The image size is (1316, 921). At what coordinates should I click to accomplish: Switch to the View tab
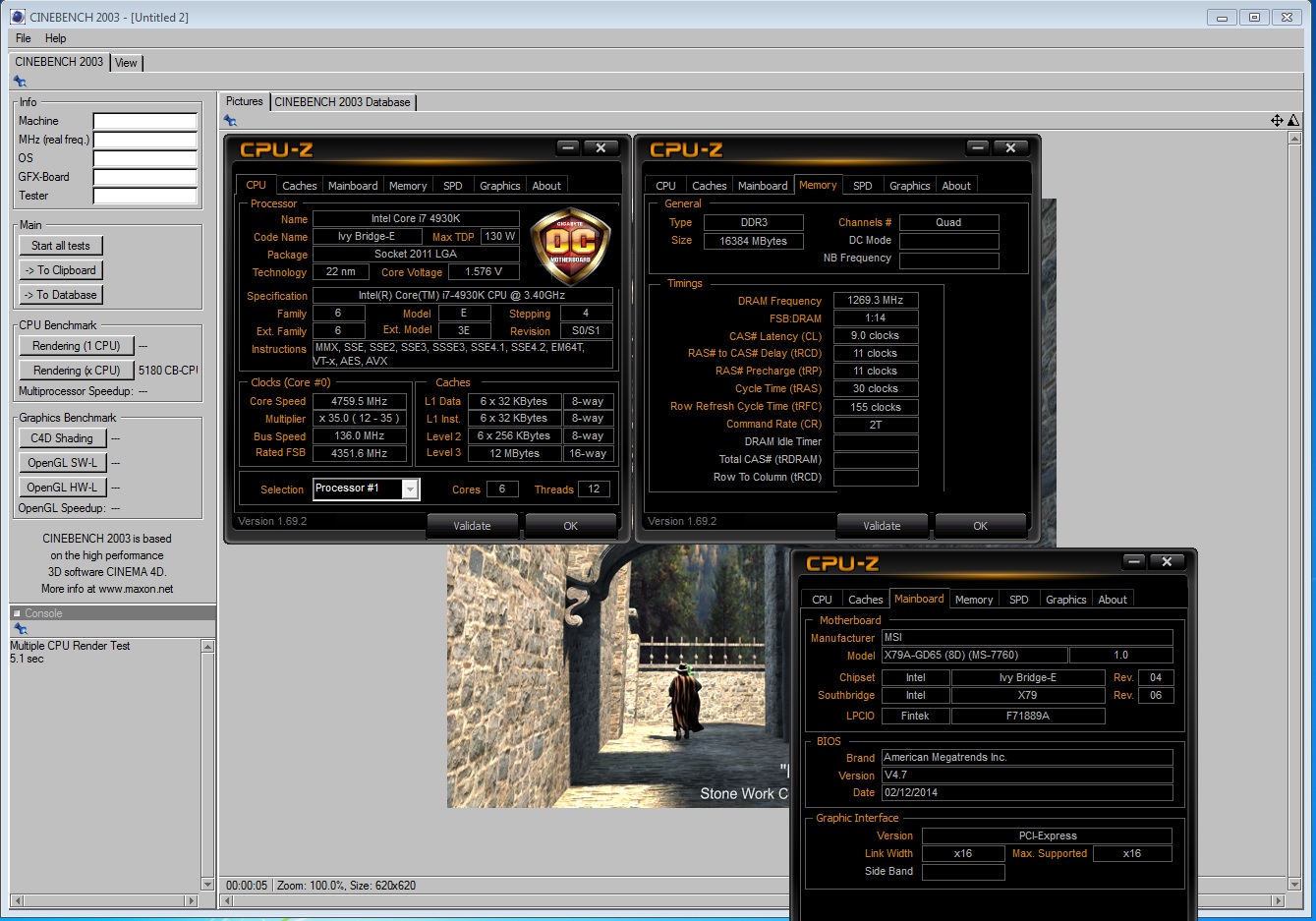[x=127, y=63]
